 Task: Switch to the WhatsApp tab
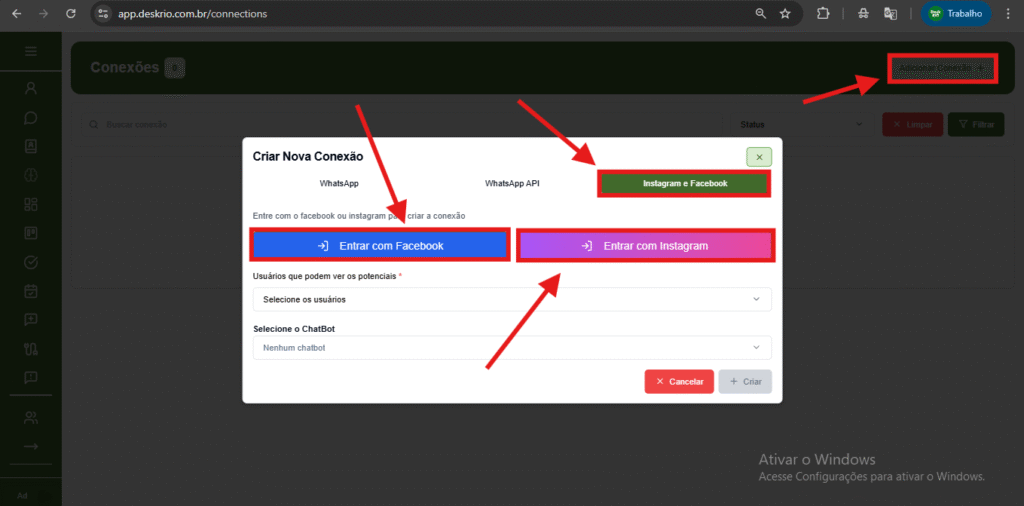coord(339,184)
